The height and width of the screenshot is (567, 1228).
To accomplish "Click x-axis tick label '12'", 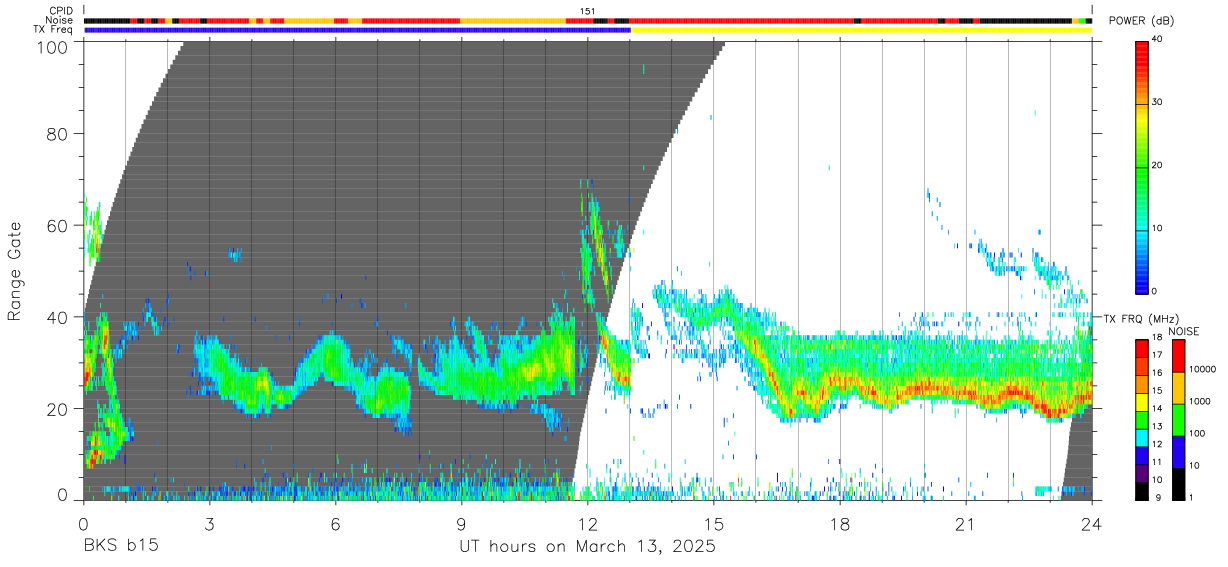I will (587, 525).
